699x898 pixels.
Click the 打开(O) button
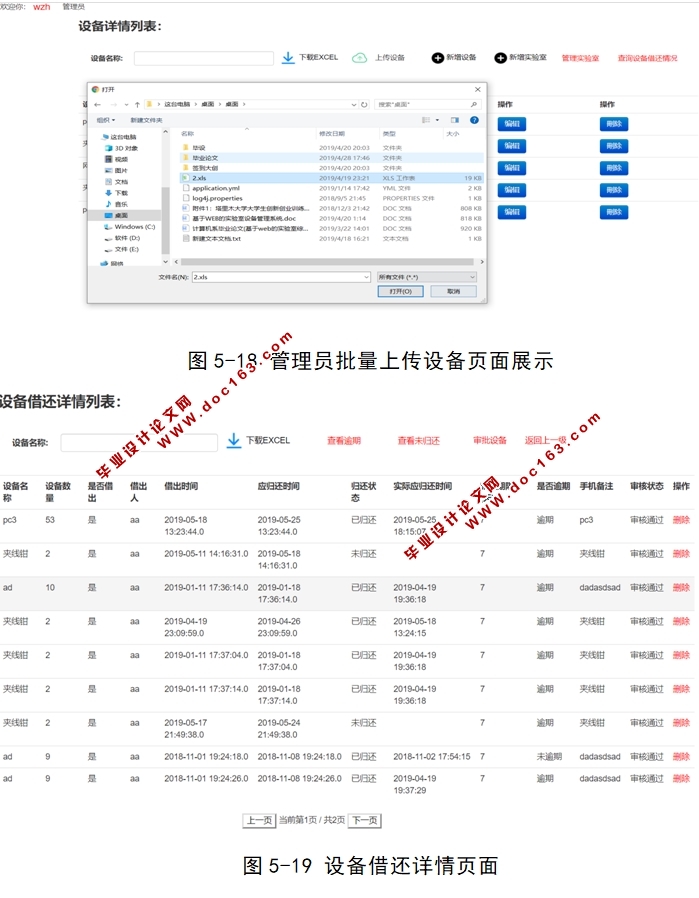[x=401, y=292]
